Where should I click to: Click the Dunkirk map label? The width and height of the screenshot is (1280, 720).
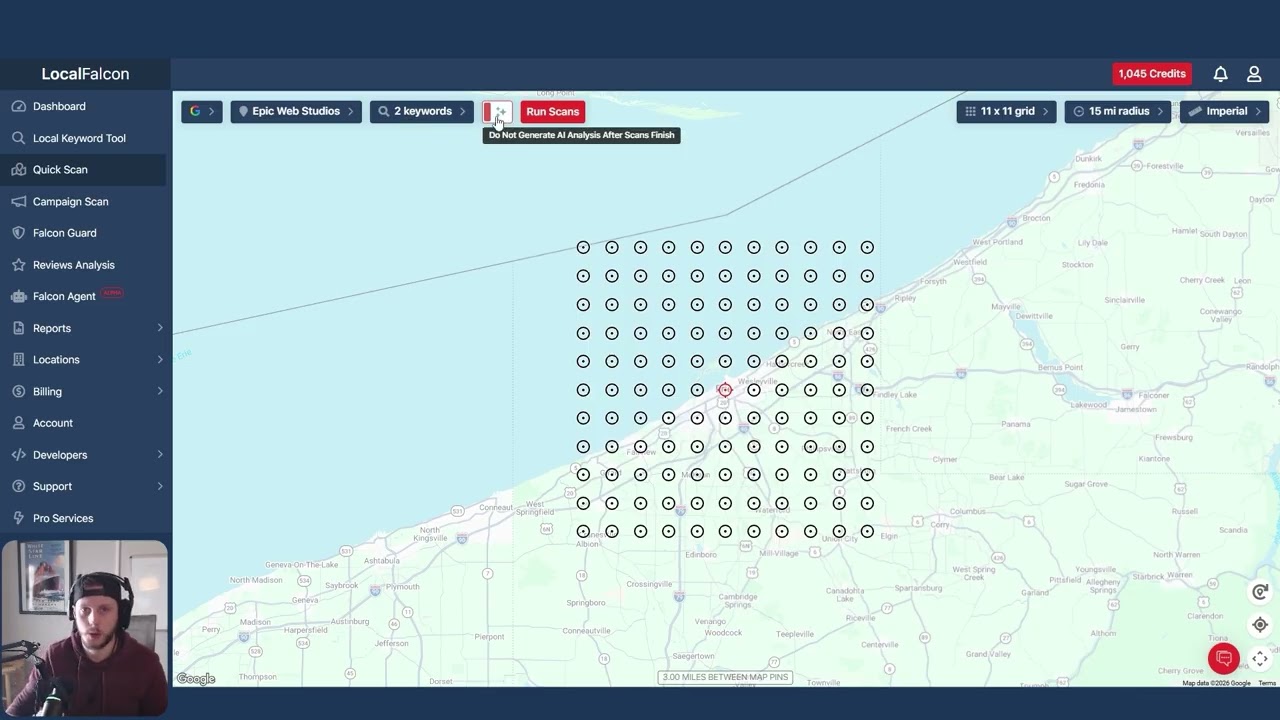[1088, 159]
